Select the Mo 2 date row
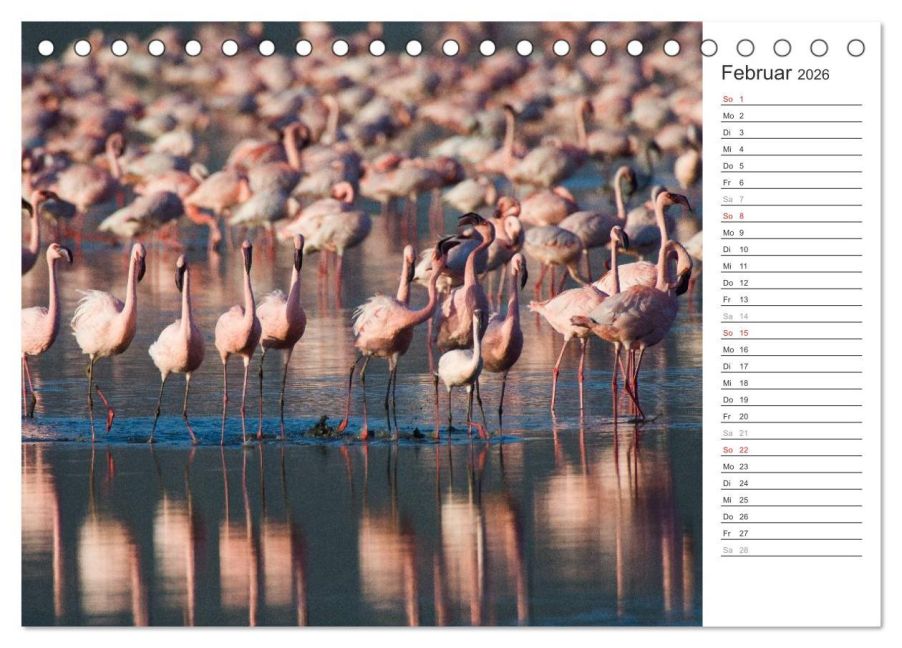 [792, 116]
